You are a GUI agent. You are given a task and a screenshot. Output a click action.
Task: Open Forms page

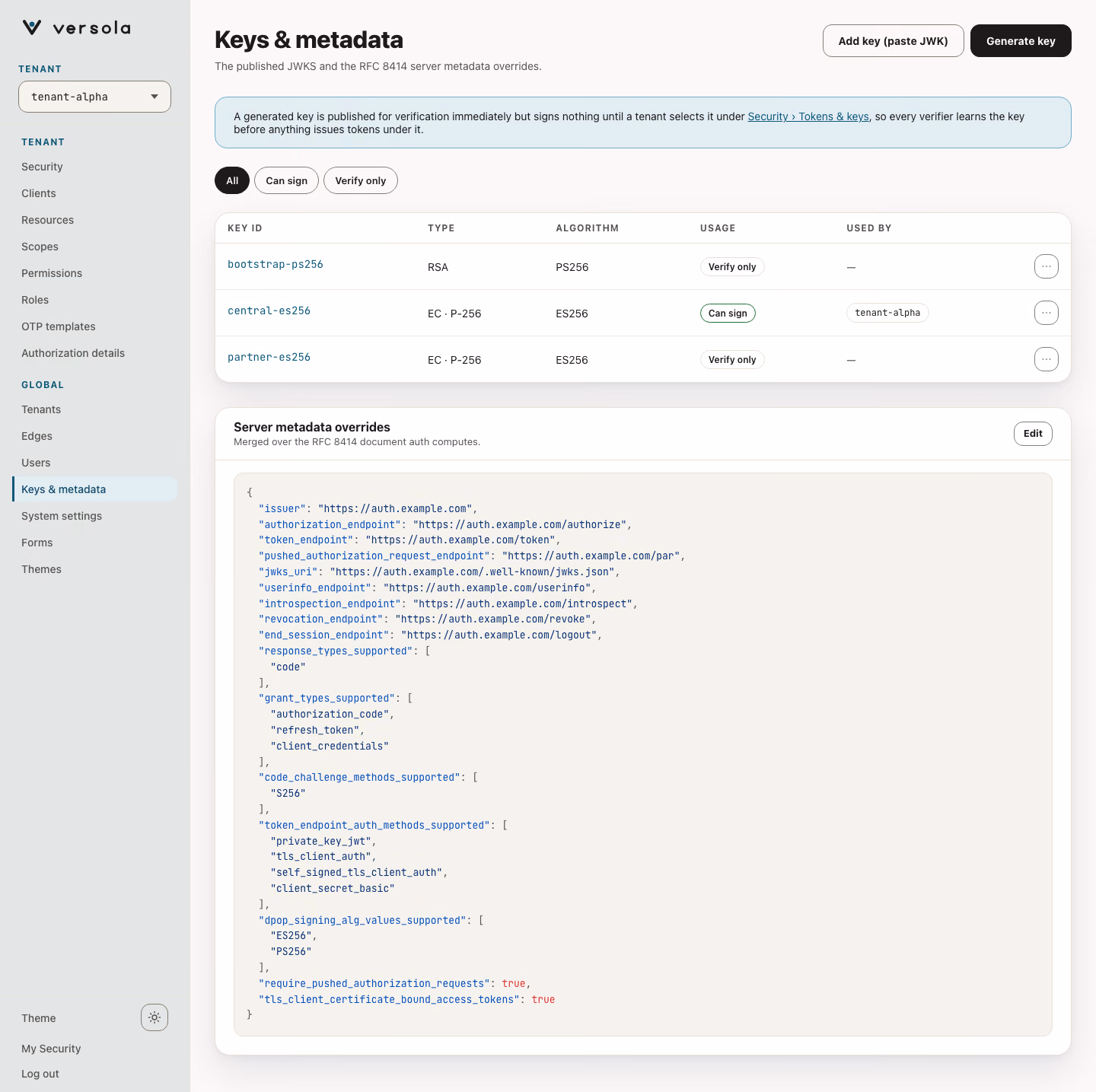tap(37, 543)
